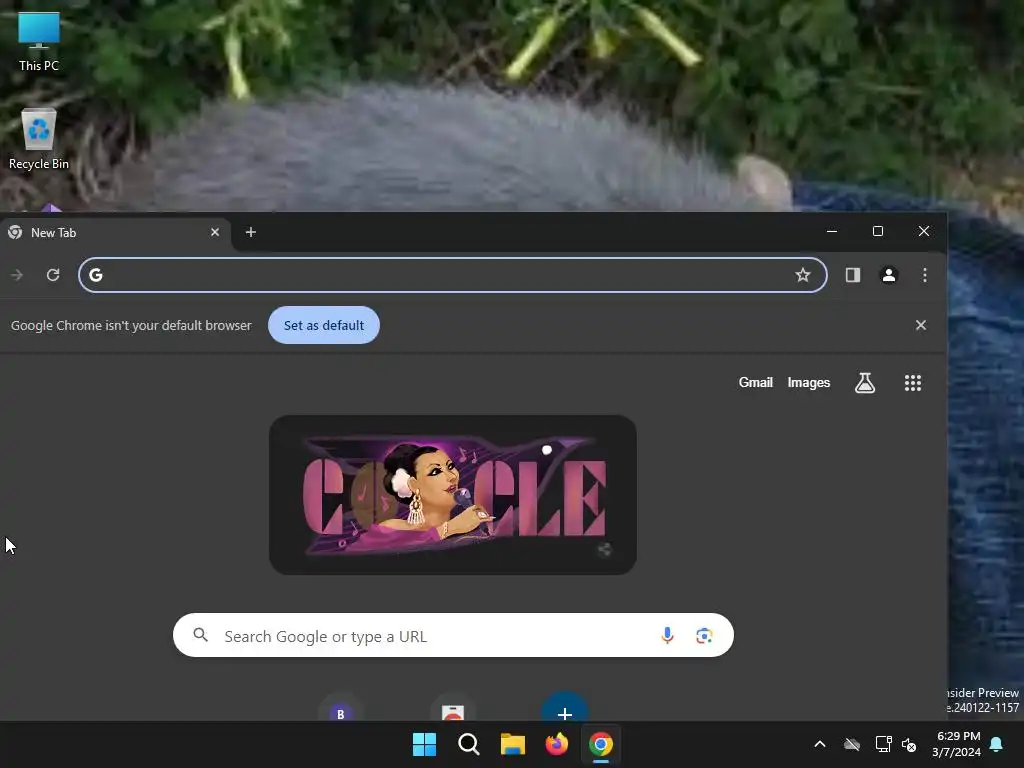
Task: Open the Google apps grid
Action: click(x=913, y=383)
